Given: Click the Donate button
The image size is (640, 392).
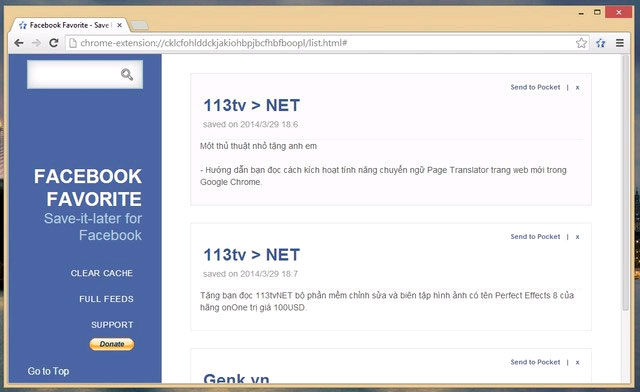Looking at the screenshot, I should (112, 344).
